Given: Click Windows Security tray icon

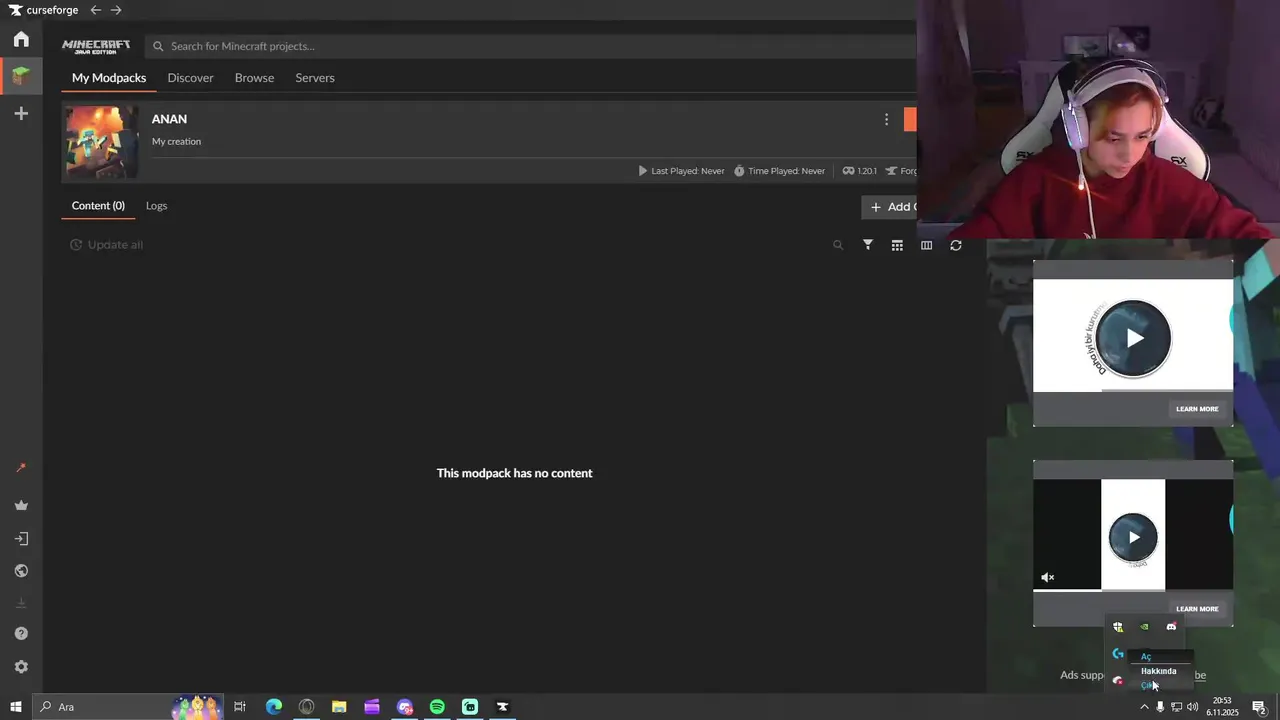Looking at the screenshot, I should 1118,628.
